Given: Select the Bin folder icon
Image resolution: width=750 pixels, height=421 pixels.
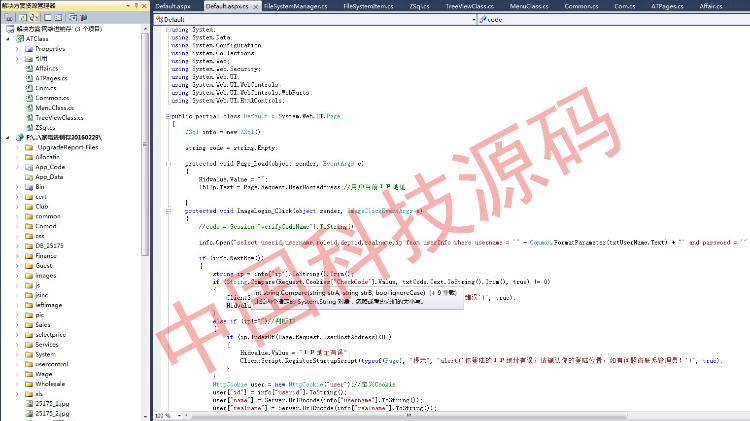Looking at the screenshot, I should point(29,187).
